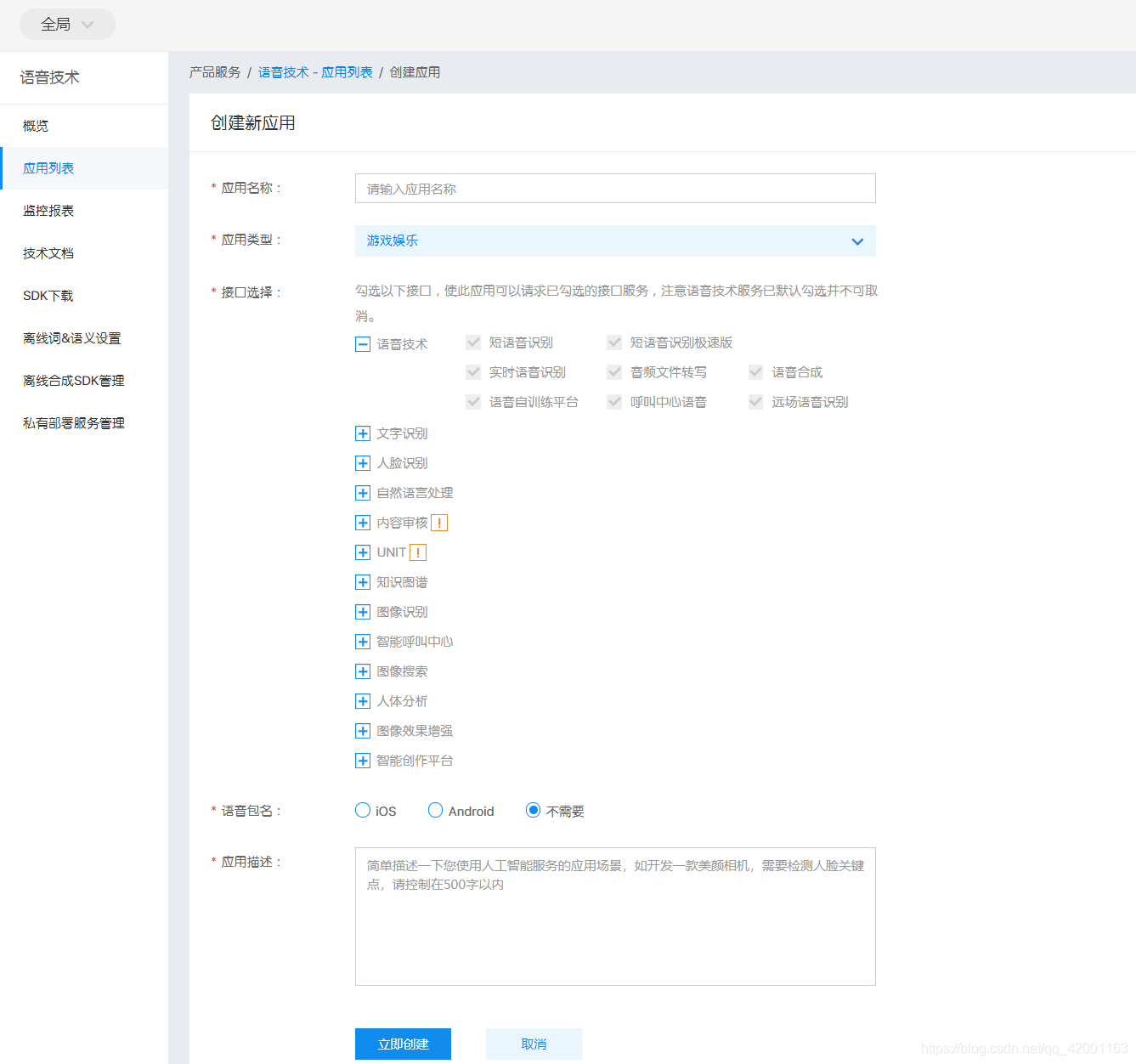Screen dimensions: 1136x1064
Task: Click the 立即创建 button
Action: coord(403,1044)
